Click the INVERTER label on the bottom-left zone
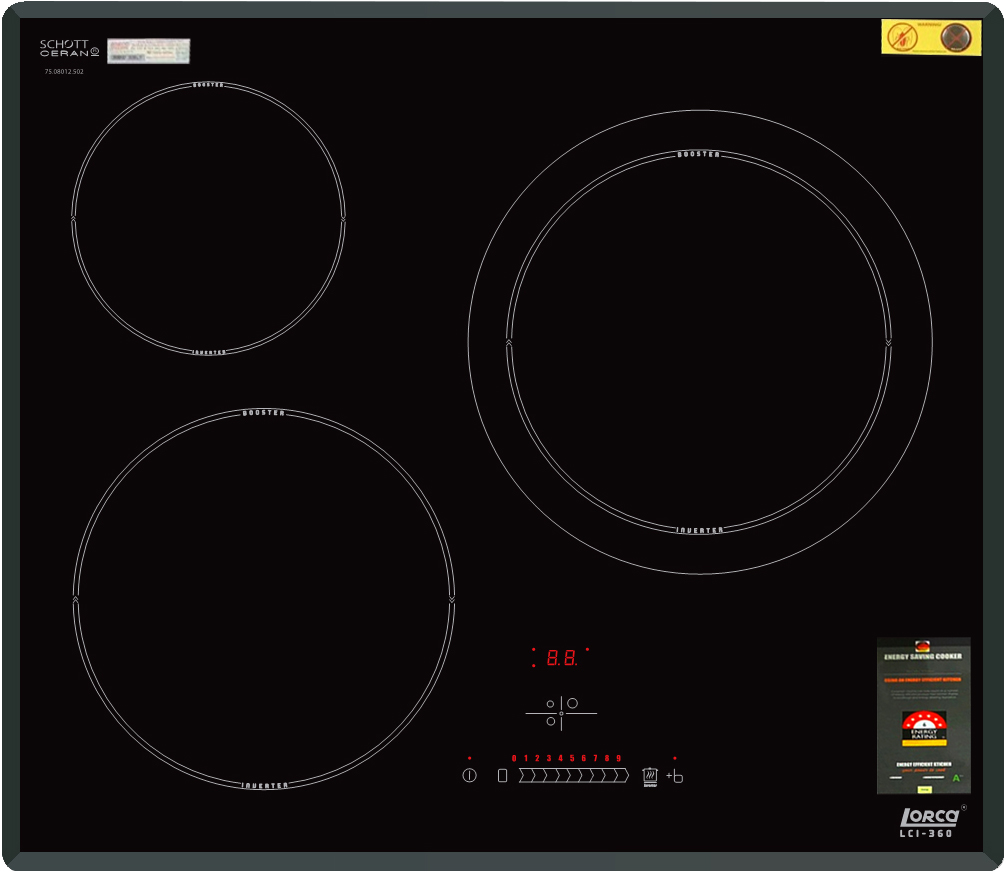This screenshot has width=1006, height=873. pos(264,785)
